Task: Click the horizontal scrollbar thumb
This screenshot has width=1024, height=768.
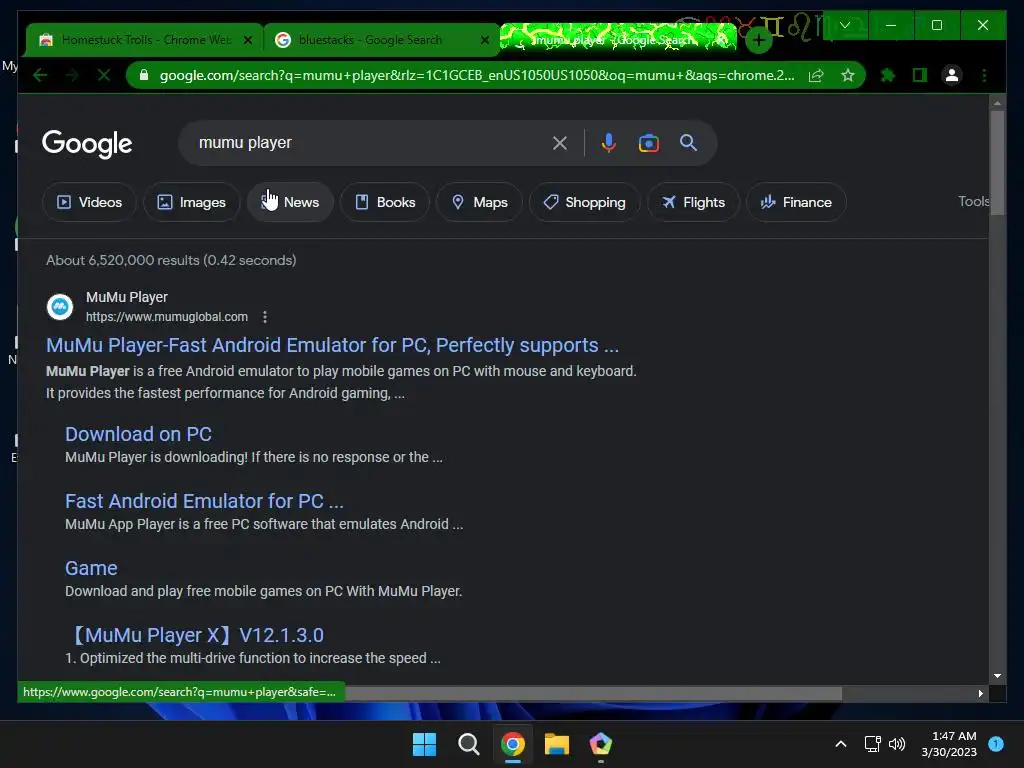Action: [593, 694]
